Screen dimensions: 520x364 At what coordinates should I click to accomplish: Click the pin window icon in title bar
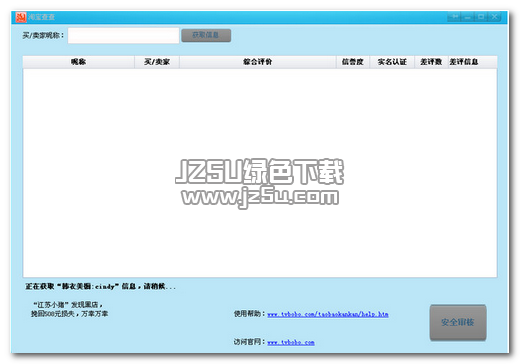(x=454, y=16)
